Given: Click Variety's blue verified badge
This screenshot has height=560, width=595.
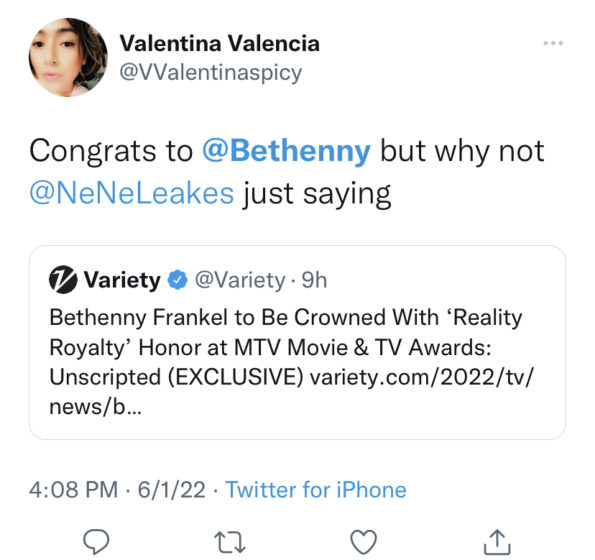Looking at the screenshot, I should [178, 280].
